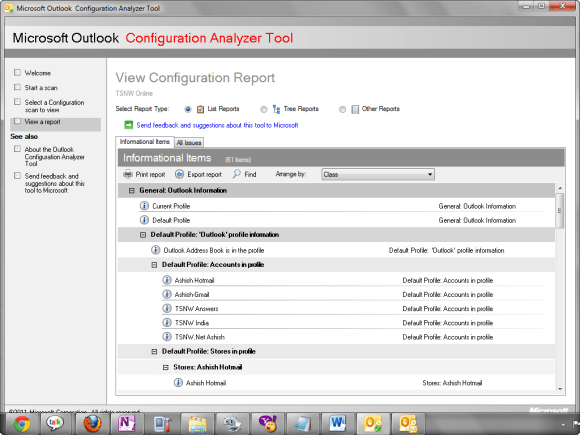Select the AshishGmail row text
580x435 pixels.
[192, 294]
